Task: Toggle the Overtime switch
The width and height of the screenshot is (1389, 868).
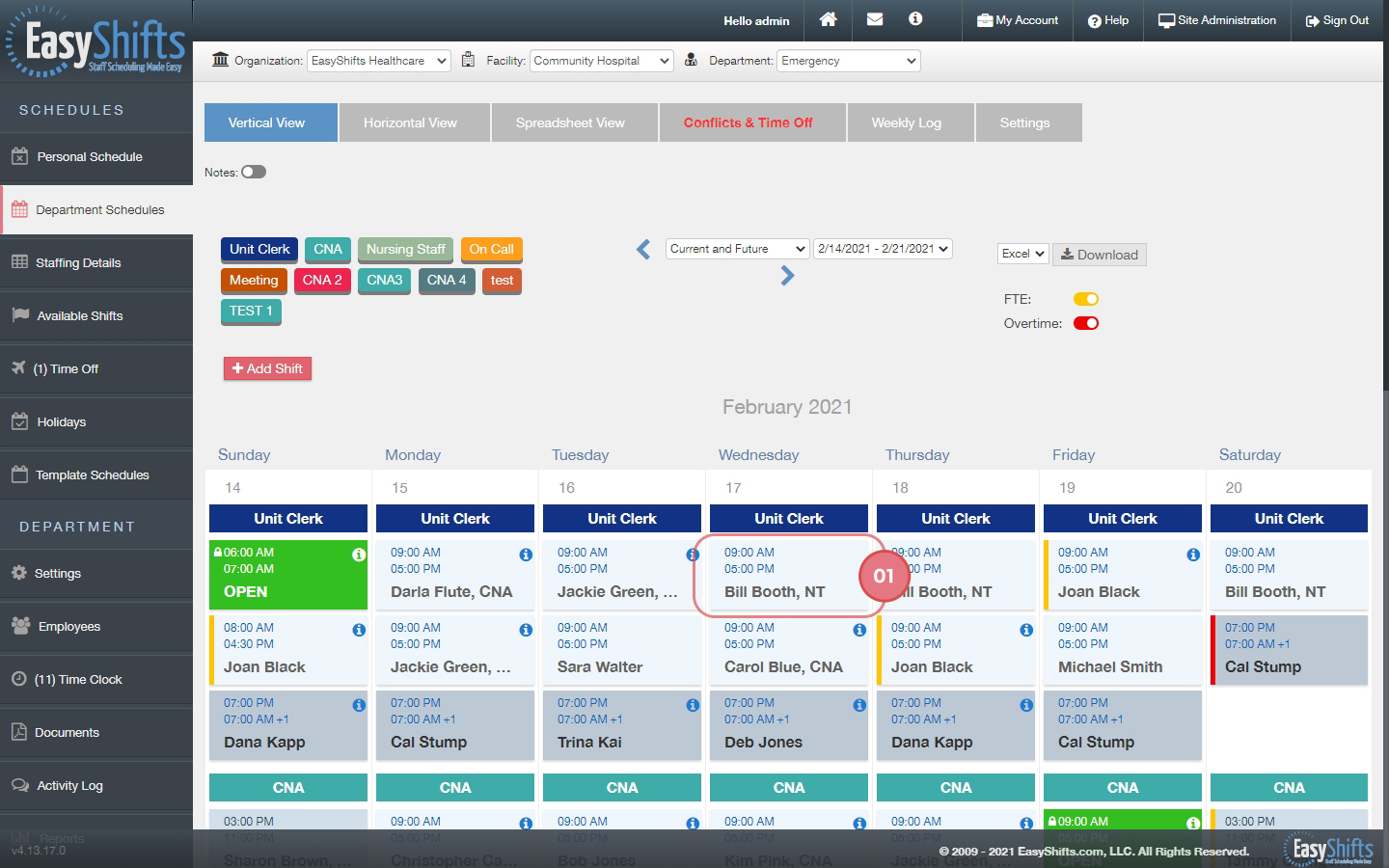Action: point(1086,323)
